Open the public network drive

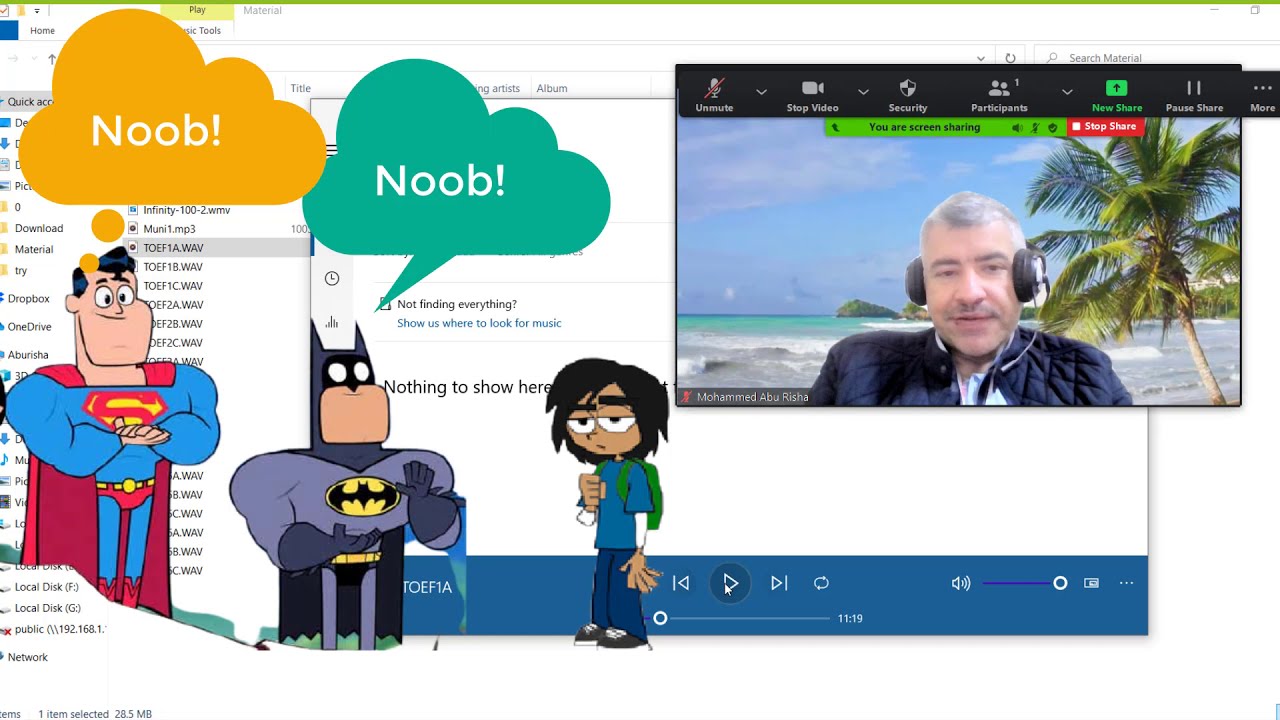(x=59, y=630)
